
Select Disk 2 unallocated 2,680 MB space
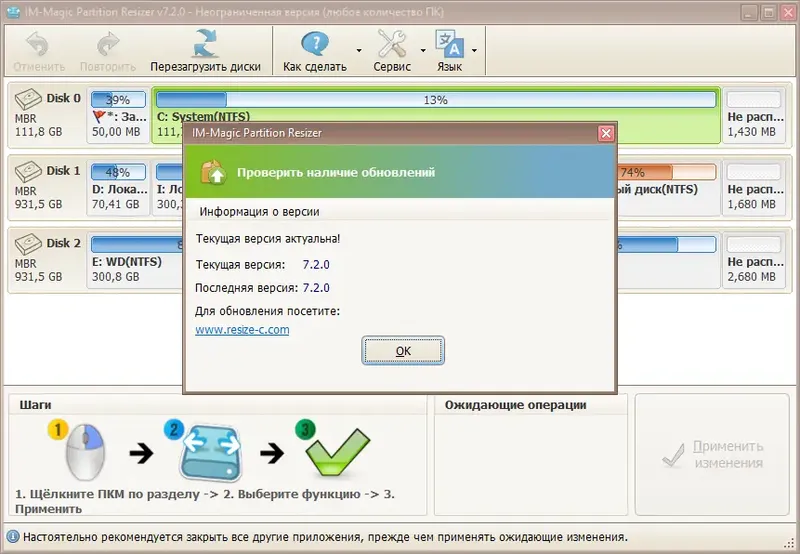tap(754, 260)
